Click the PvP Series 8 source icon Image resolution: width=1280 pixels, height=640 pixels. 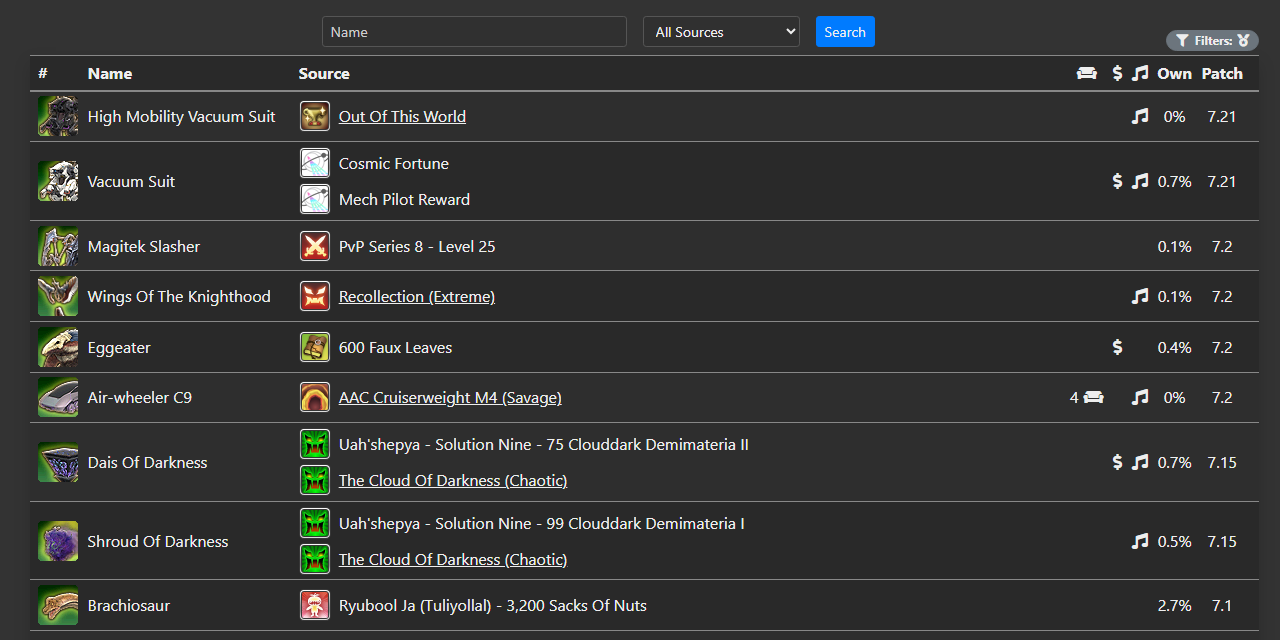point(315,246)
